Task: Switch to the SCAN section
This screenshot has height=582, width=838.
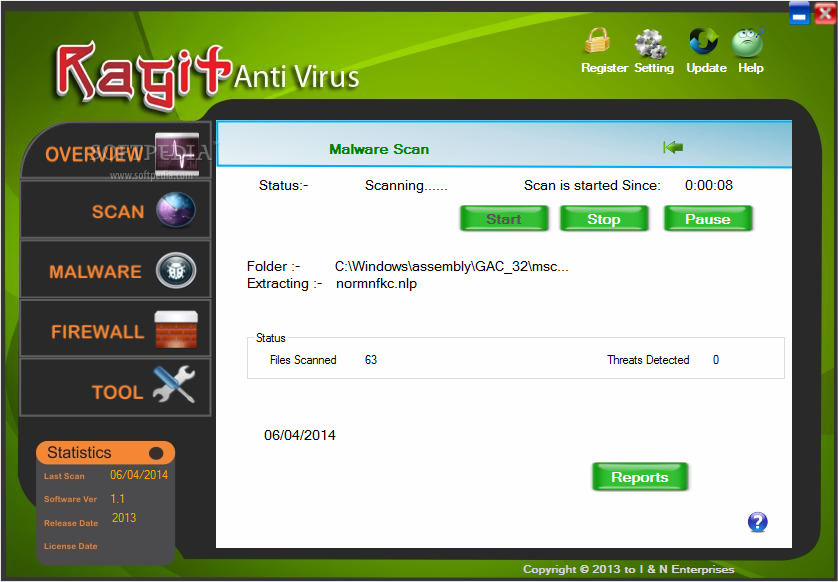Action: tap(115, 209)
